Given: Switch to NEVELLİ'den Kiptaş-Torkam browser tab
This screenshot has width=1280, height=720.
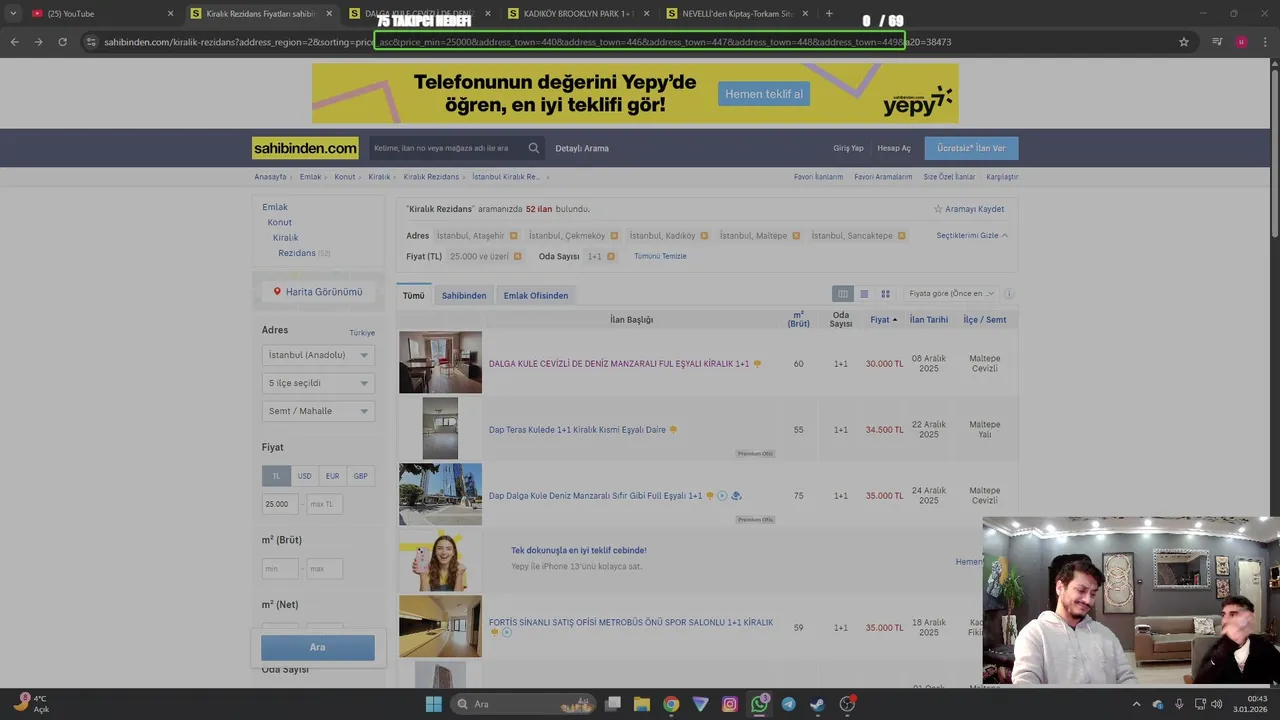Looking at the screenshot, I should click(736, 14).
